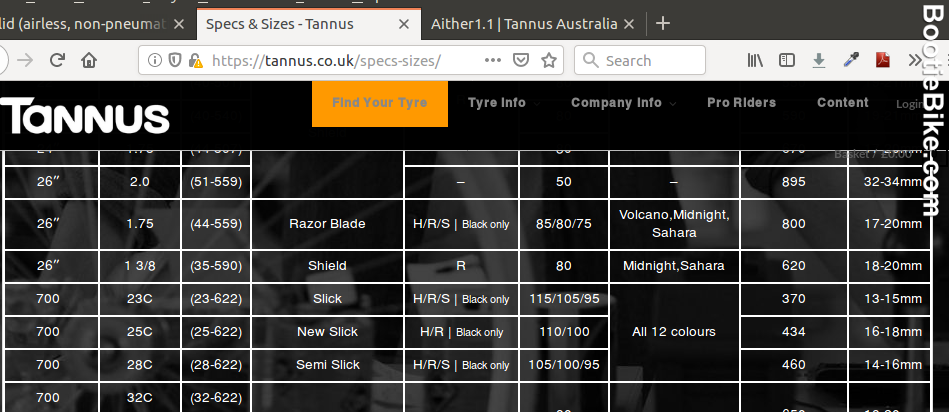Toggle the sidebar view icon

coord(786,60)
